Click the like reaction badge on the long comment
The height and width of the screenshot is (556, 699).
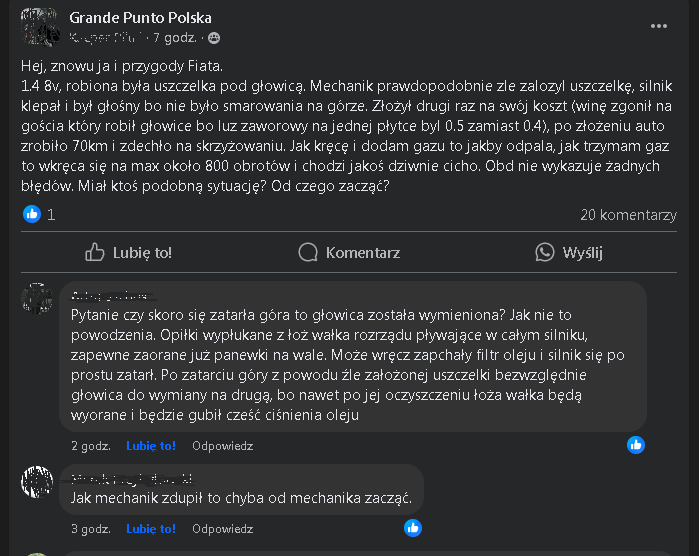(635, 445)
